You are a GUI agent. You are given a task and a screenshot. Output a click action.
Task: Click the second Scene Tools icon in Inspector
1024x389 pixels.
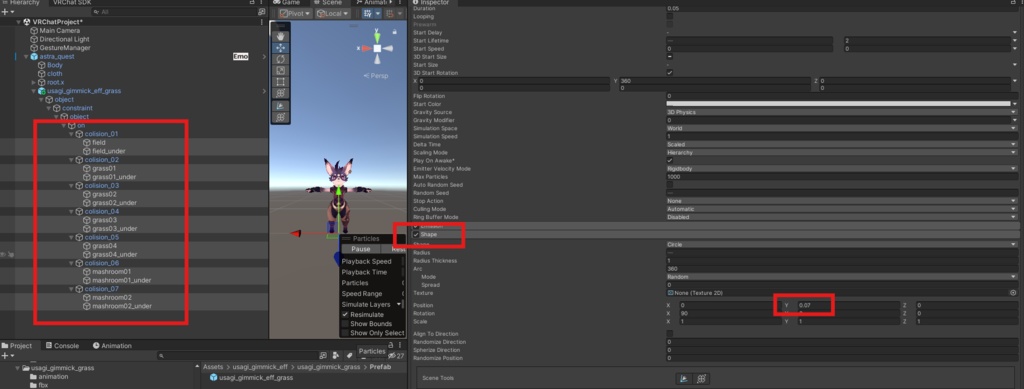[x=701, y=379]
